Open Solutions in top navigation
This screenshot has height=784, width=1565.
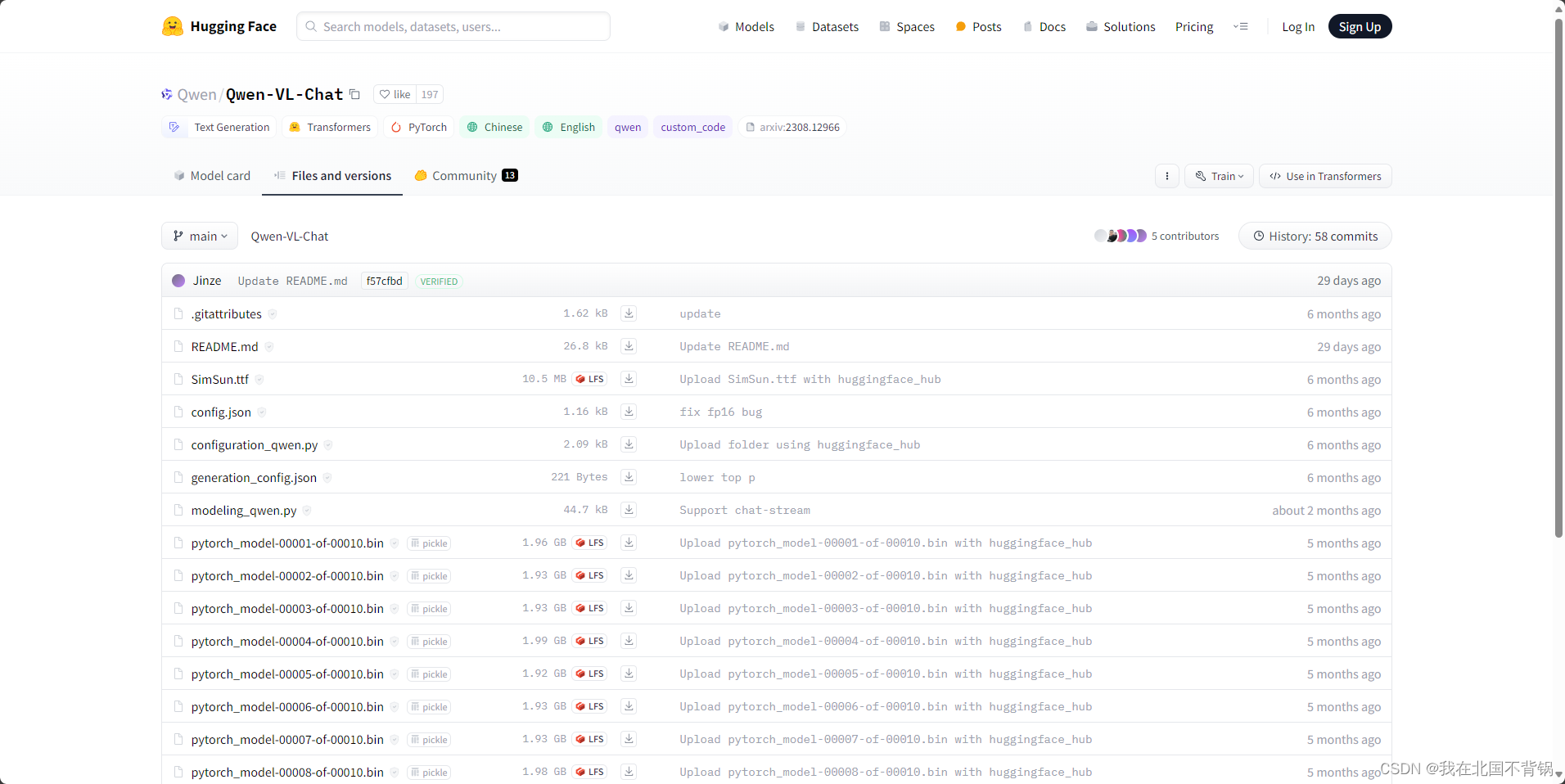click(x=1121, y=27)
